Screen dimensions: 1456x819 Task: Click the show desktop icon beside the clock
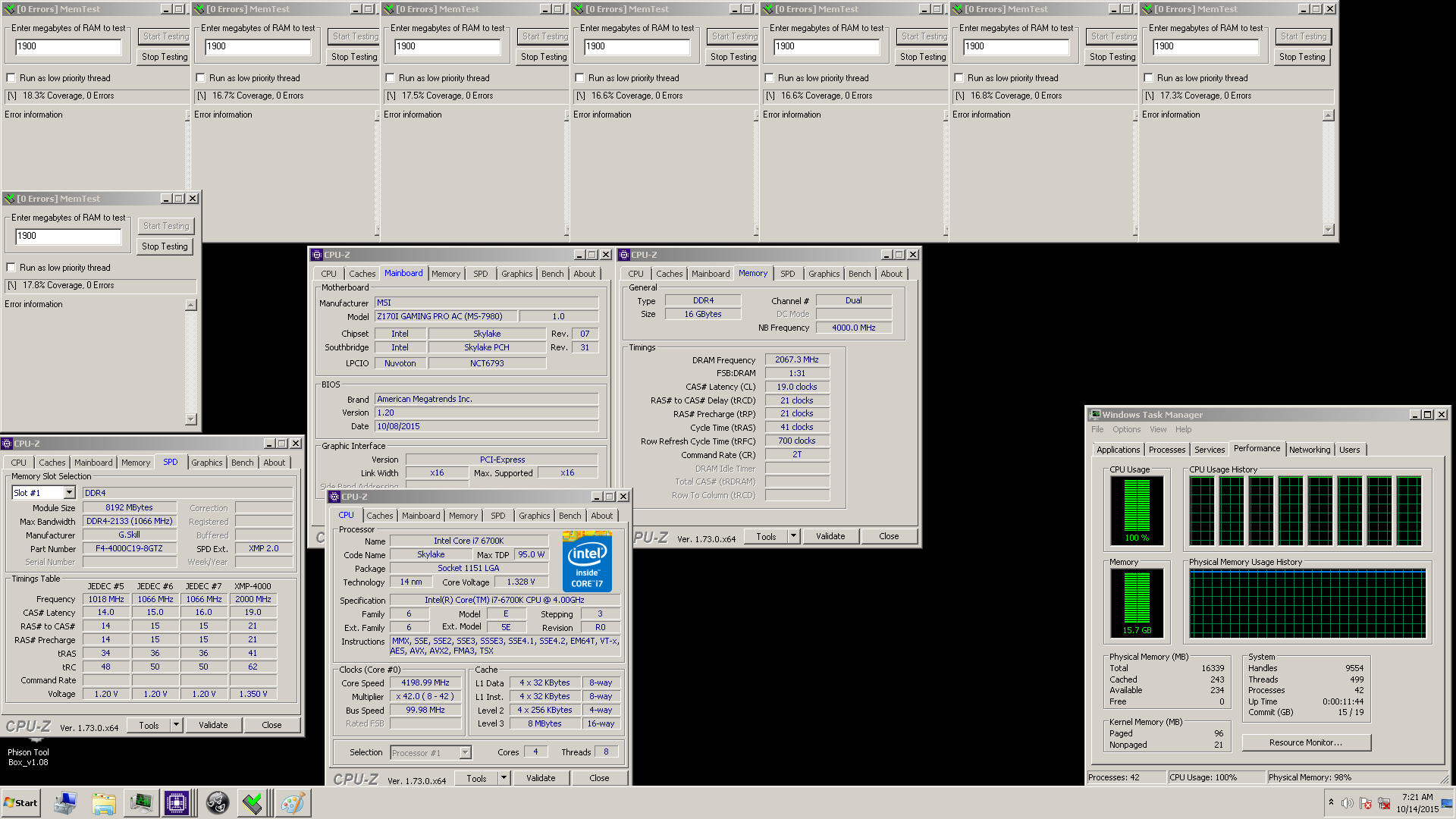(1448, 803)
